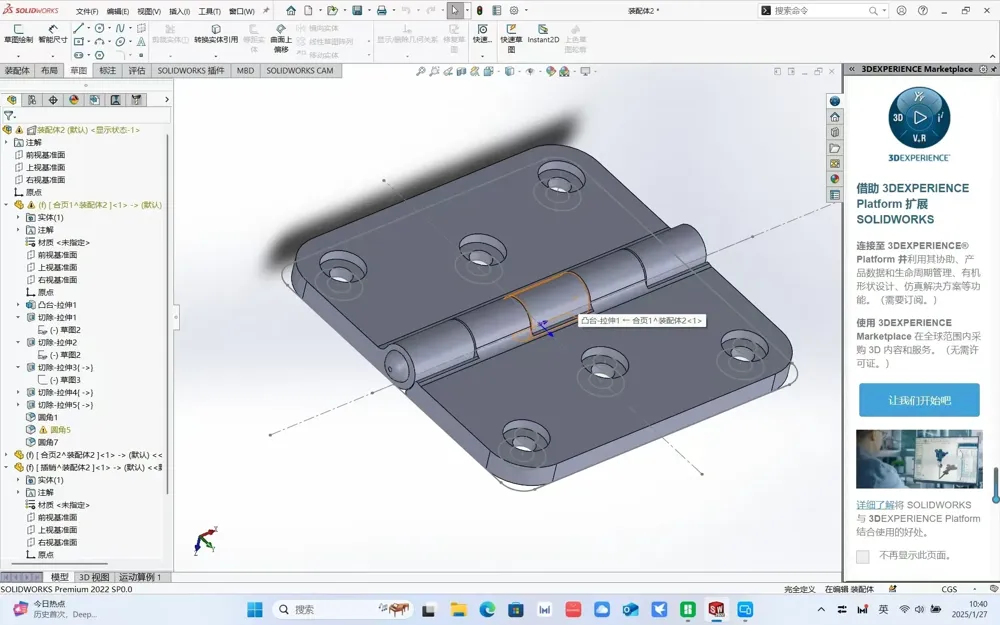The image size is (1000, 625).
Task: Open the ConfigurationManager tab icon
Action: pos(53,99)
